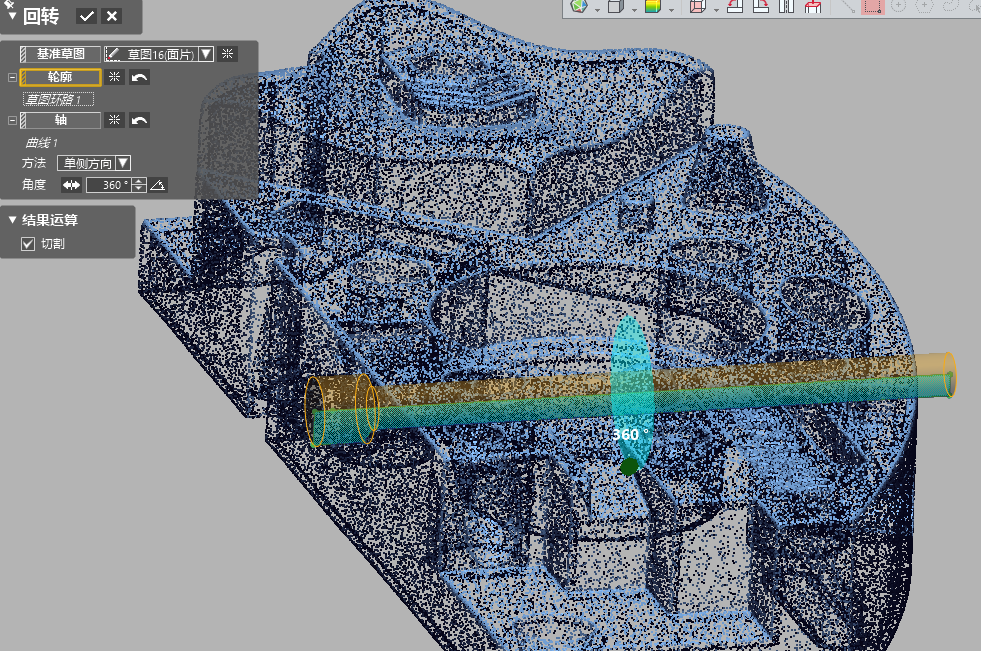The width and height of the screenshot is (981, 651).
Task: Confirm the 回转 operation with the checkmark
Action: [87, 16]
